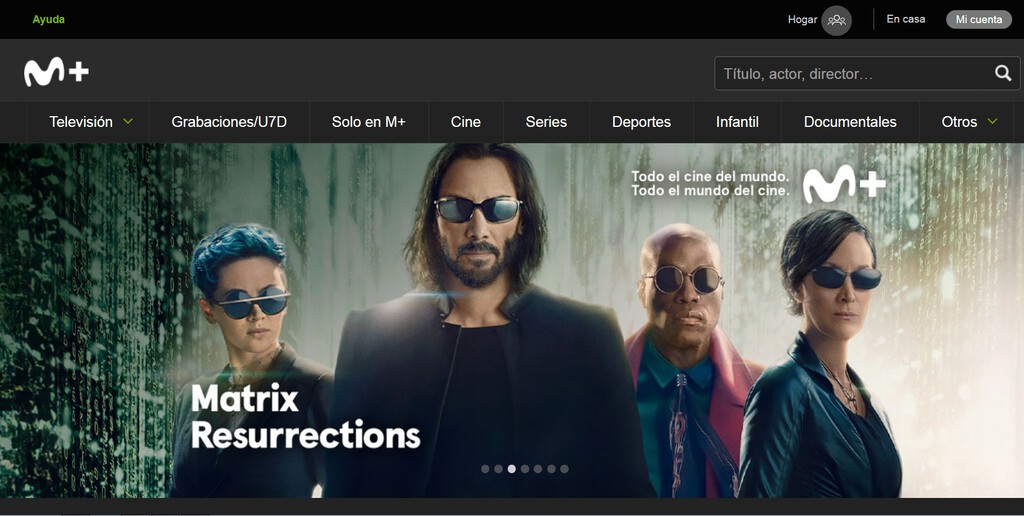The height and width of the screenshot is (516, 1024).
Task: Open the Cine menu item
Action: 466,122
